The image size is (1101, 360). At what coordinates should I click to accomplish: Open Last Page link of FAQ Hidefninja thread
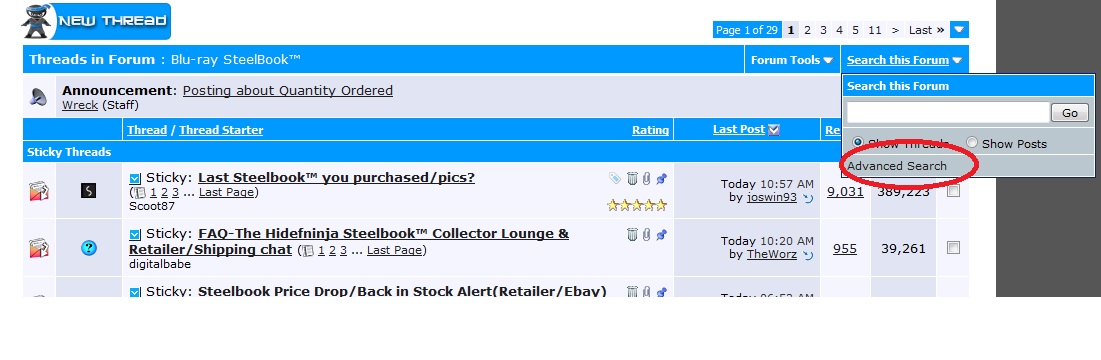coord(395,251)
